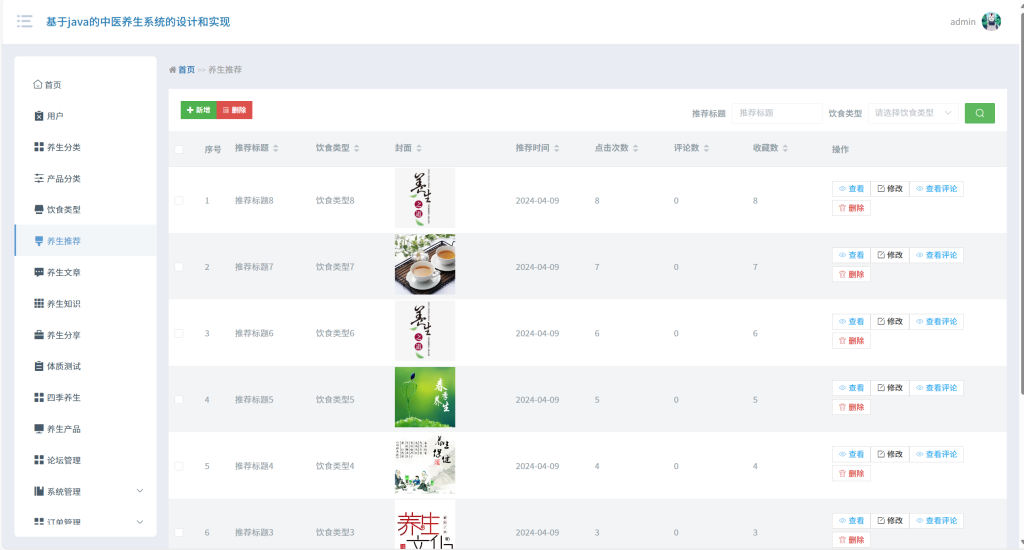Expand the 订单管理 submenu chevron
Image resolution: width=1024 pixels, height=550 pixels.
tap(140, 522)
